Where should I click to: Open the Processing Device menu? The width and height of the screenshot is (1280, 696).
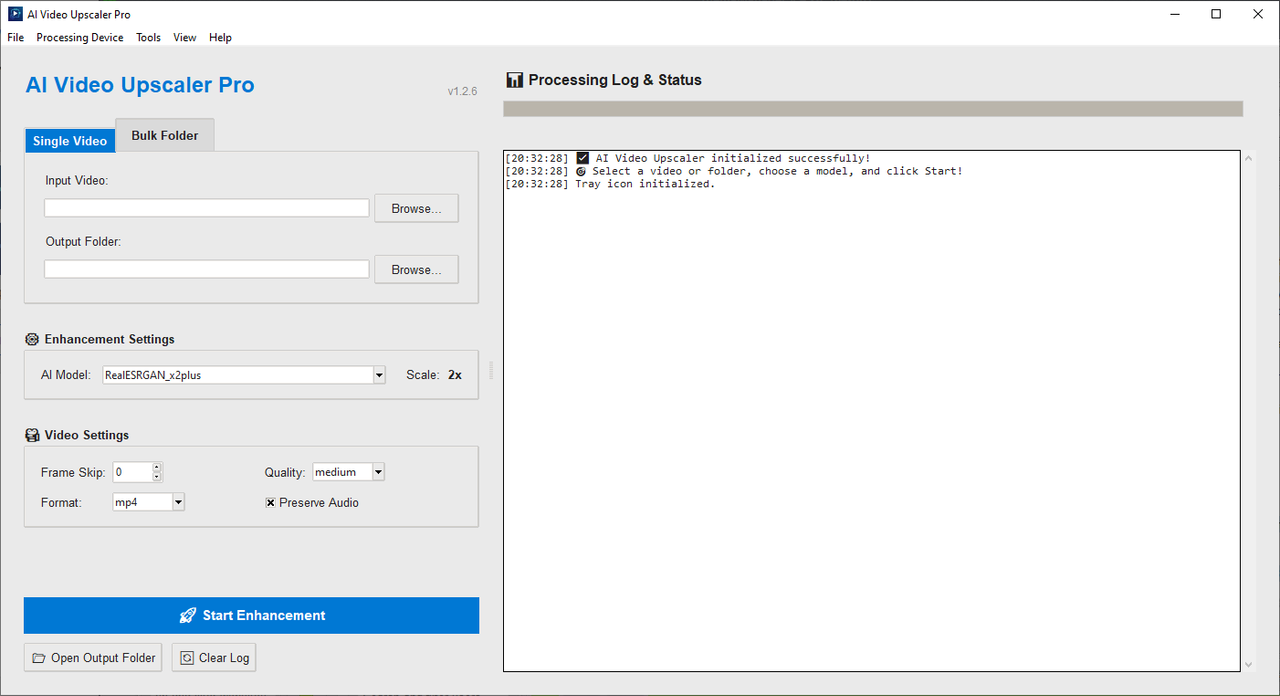tap(80, 38)
